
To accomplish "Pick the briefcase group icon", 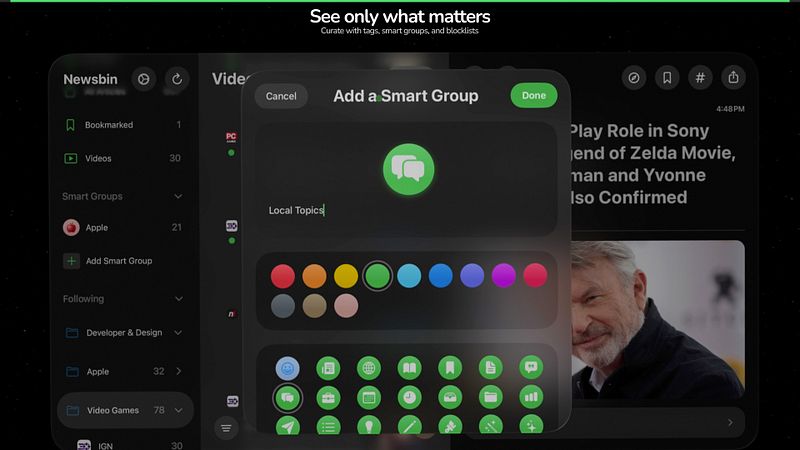I will click(x=328, y=397).
